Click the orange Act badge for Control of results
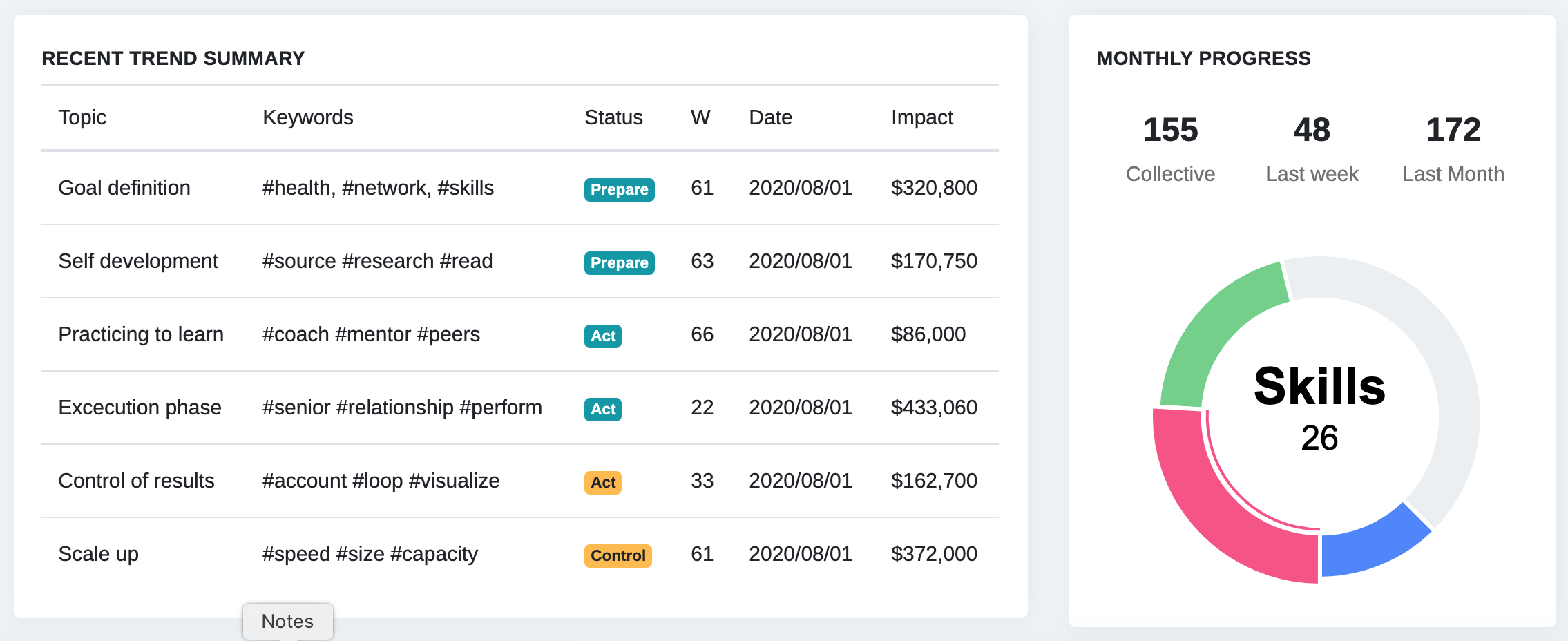Viewport: 1568px width, 641px height. 602,482
